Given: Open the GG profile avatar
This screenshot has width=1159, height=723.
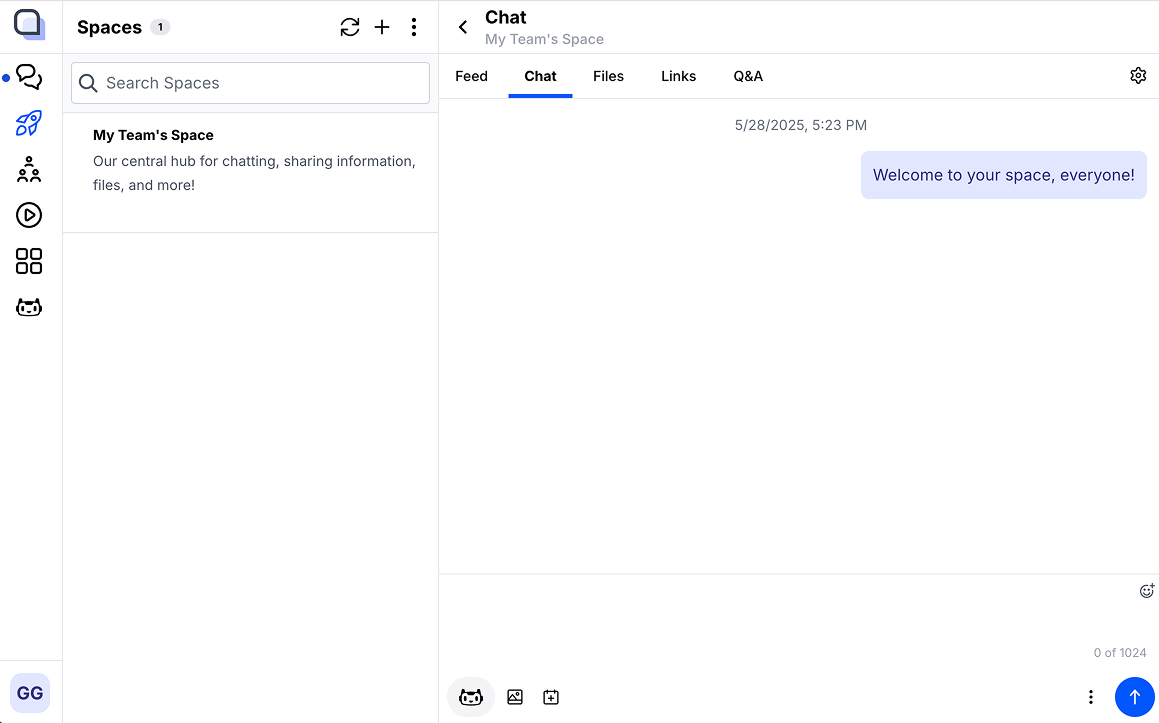Looking at the screenshot, I should (x=30, y=693).
